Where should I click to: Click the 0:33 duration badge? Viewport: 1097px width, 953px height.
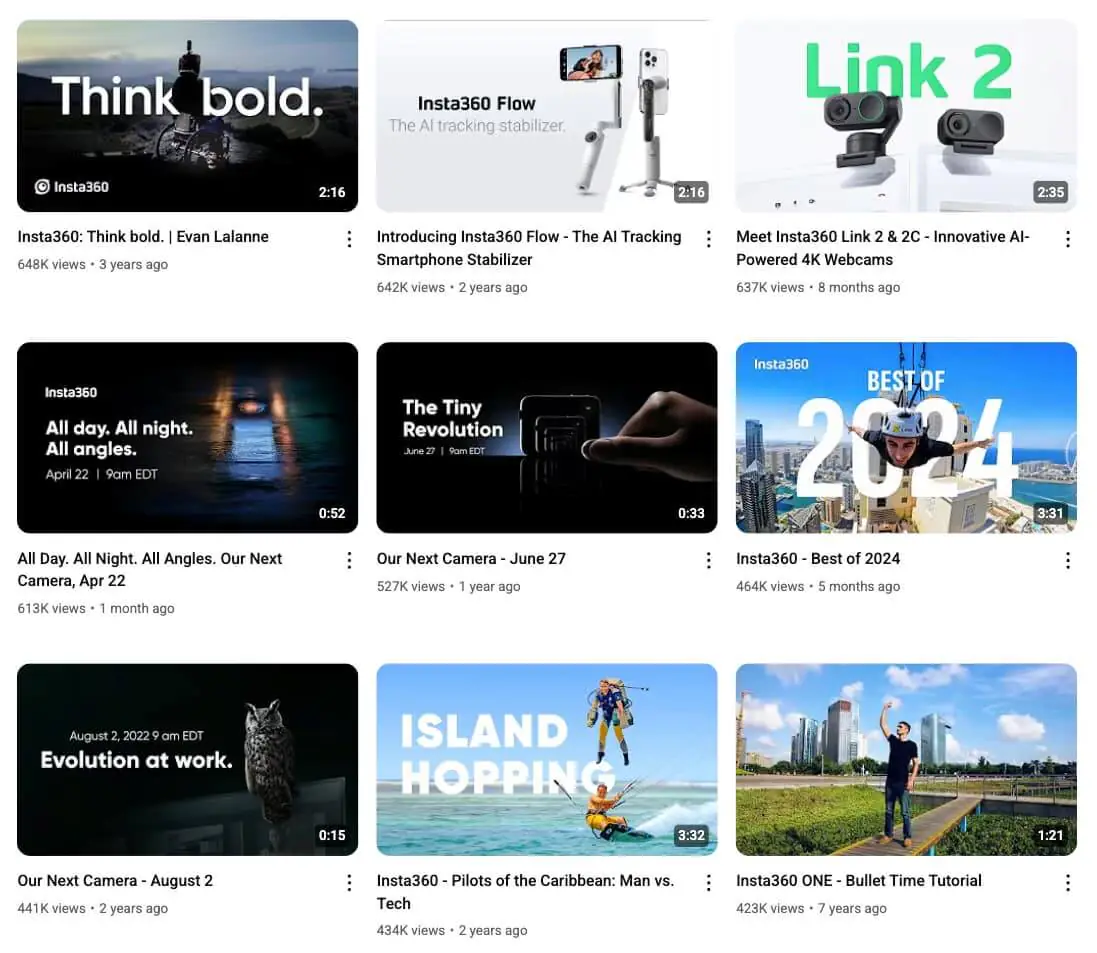point(691,514)
